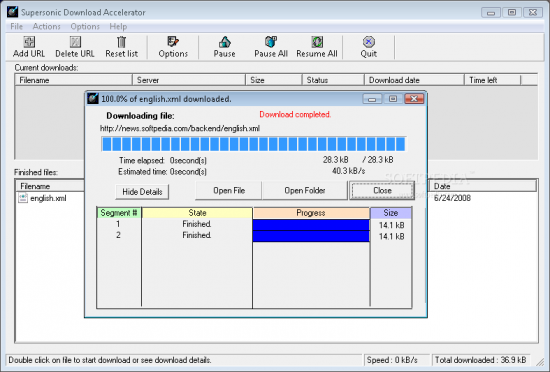This screenshot has height=372, width=550.
Task: Click the Reset list trash icon
Action: (121, 42)
